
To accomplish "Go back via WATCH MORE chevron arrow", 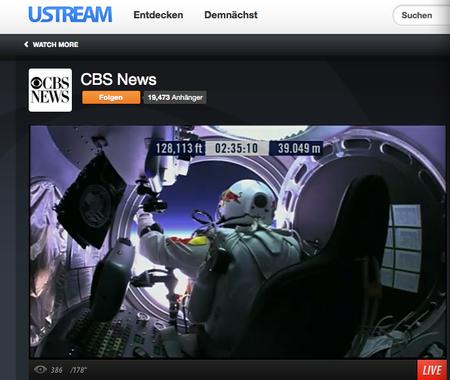I will coord(26,44).
